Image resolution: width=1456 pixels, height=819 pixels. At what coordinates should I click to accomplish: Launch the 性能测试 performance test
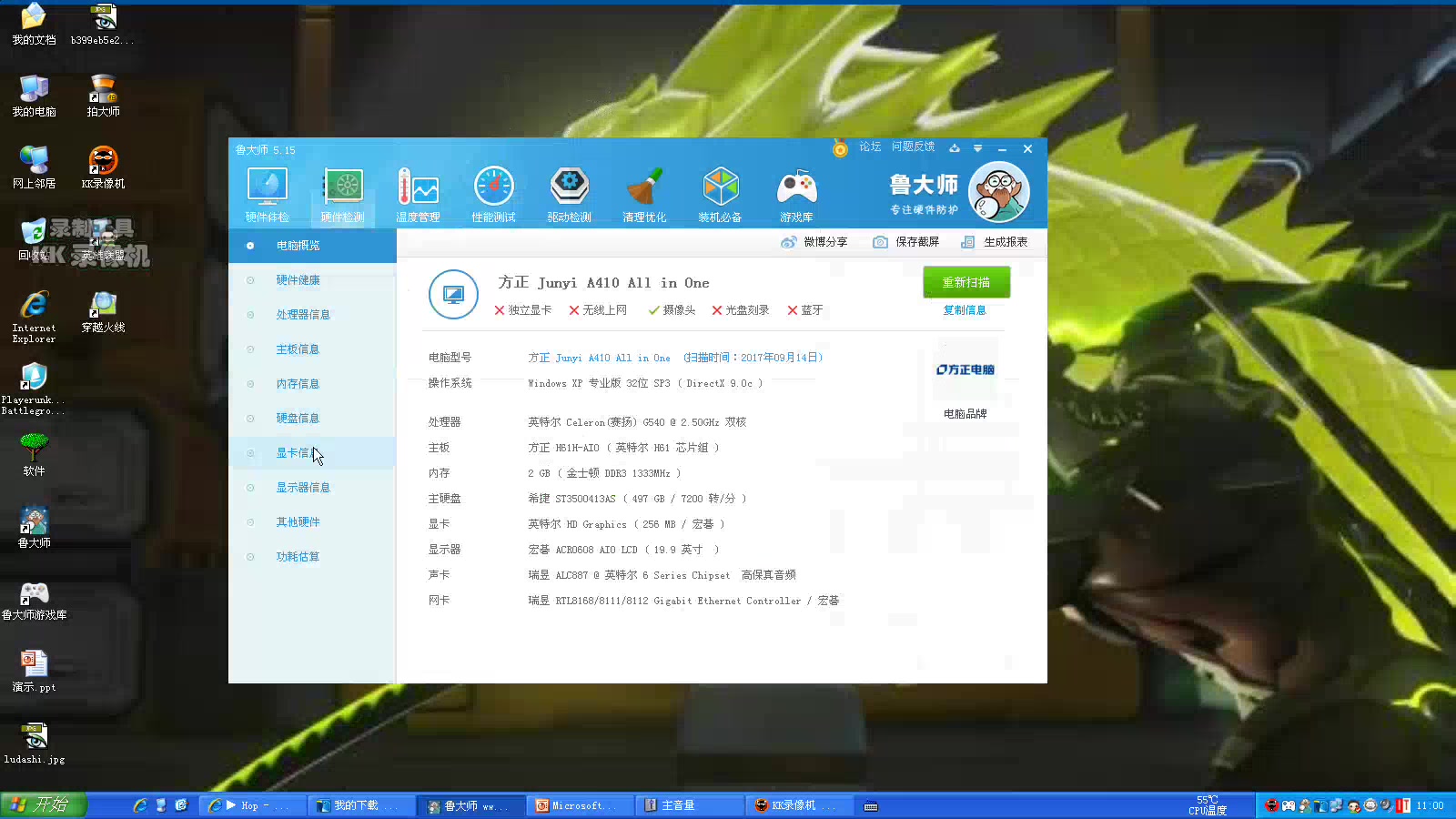pyautogui.click(x=493, y=195)
